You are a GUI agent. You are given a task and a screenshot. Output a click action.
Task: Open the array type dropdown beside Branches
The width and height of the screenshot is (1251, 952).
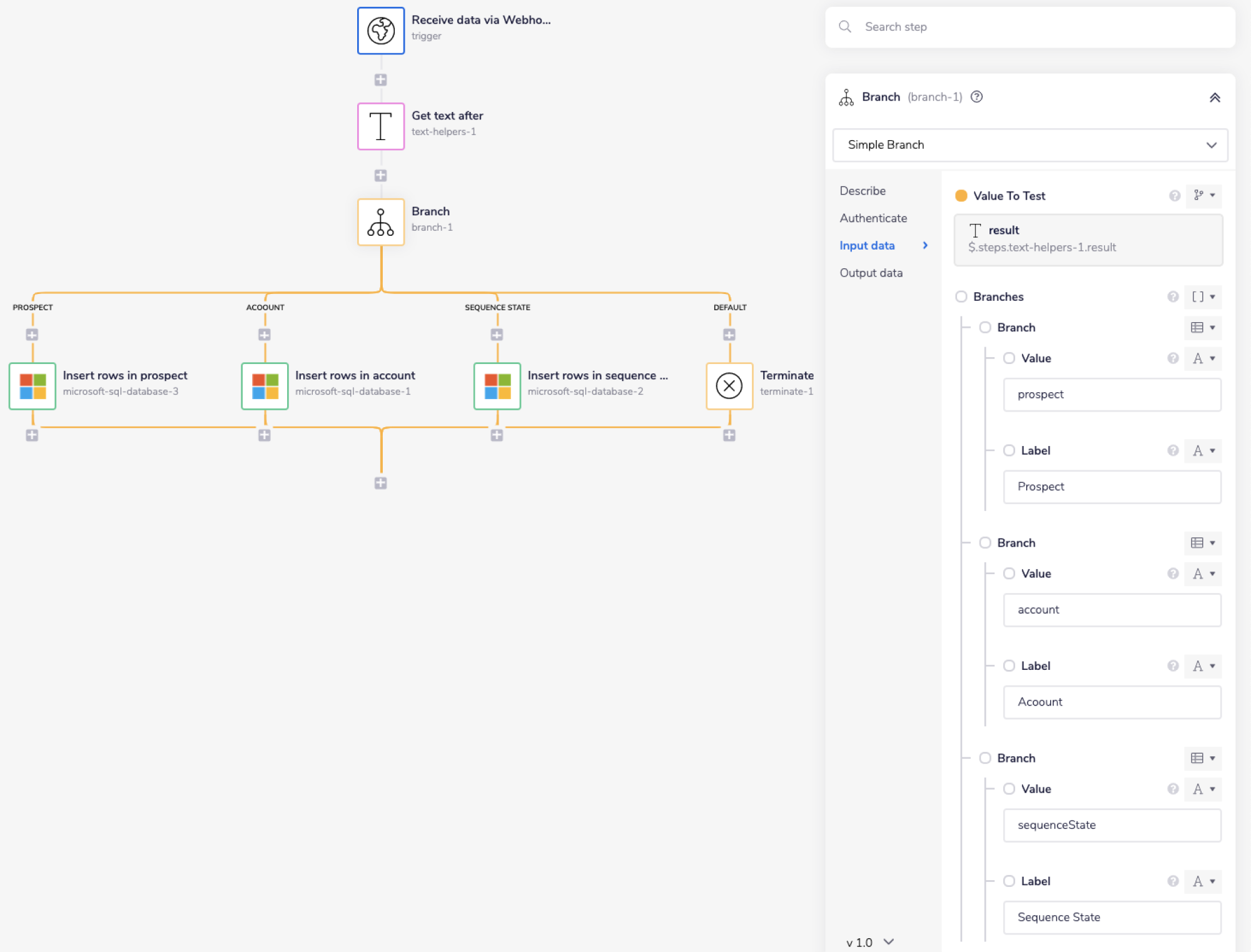click(x=1202, y=296)
